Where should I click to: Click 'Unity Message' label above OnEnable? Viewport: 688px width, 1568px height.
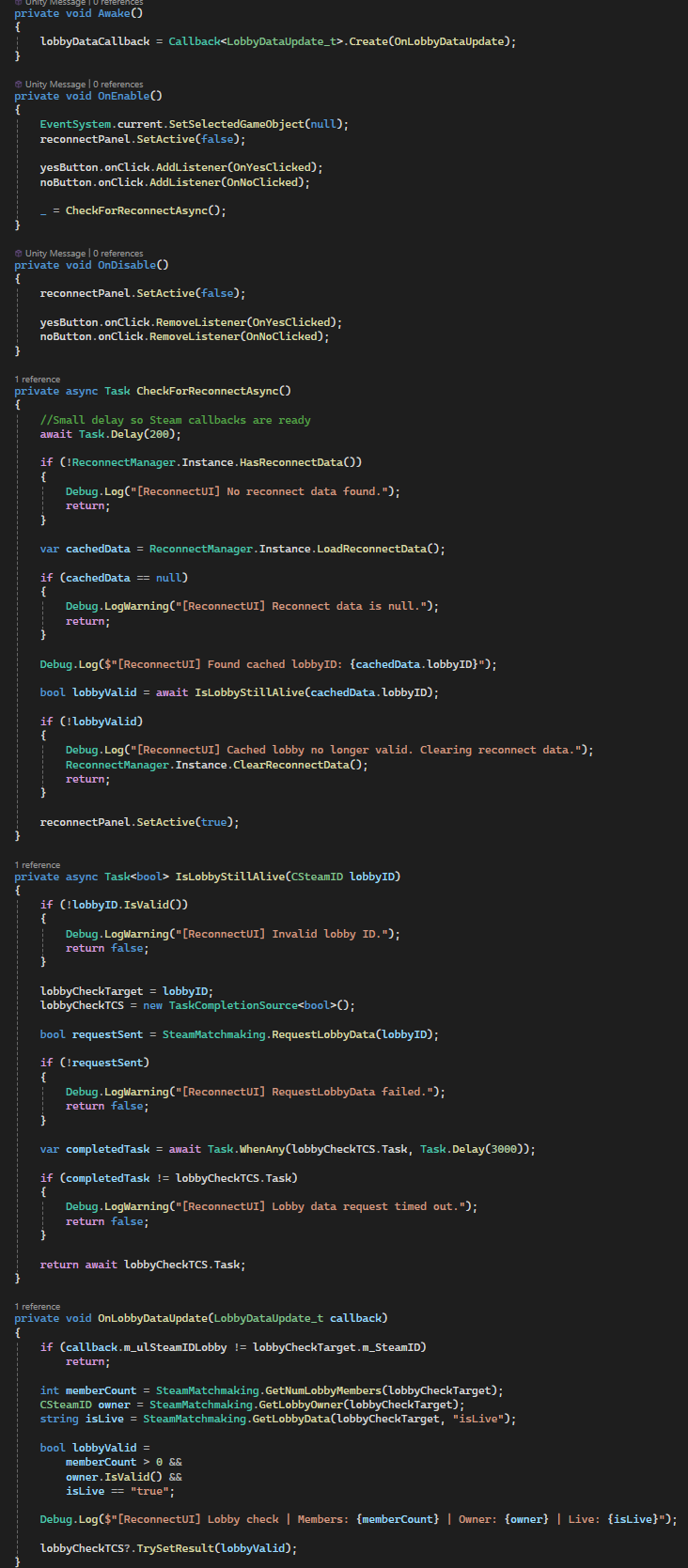click(55, 85)
